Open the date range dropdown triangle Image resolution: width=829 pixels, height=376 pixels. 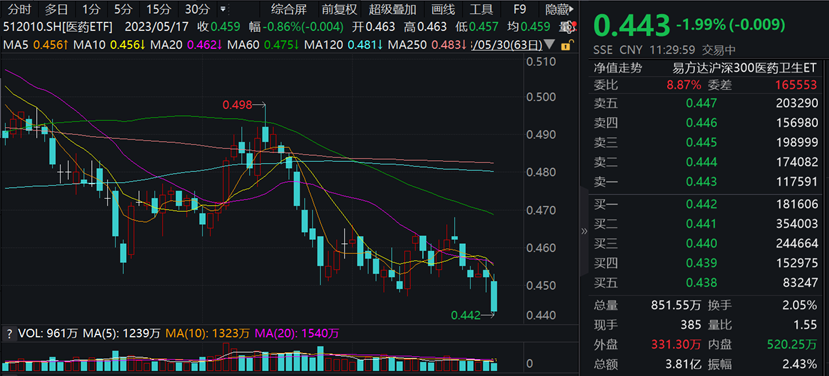click(x=549, y=44)
